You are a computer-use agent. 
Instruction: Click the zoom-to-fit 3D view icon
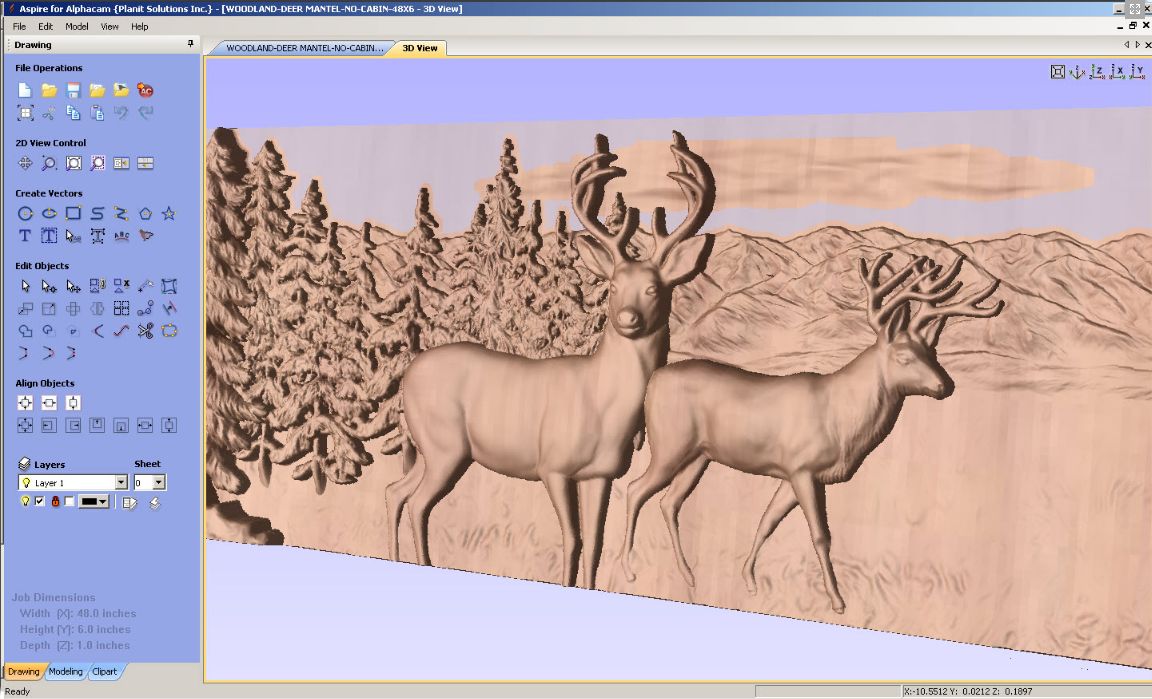tap(1057, 71)
